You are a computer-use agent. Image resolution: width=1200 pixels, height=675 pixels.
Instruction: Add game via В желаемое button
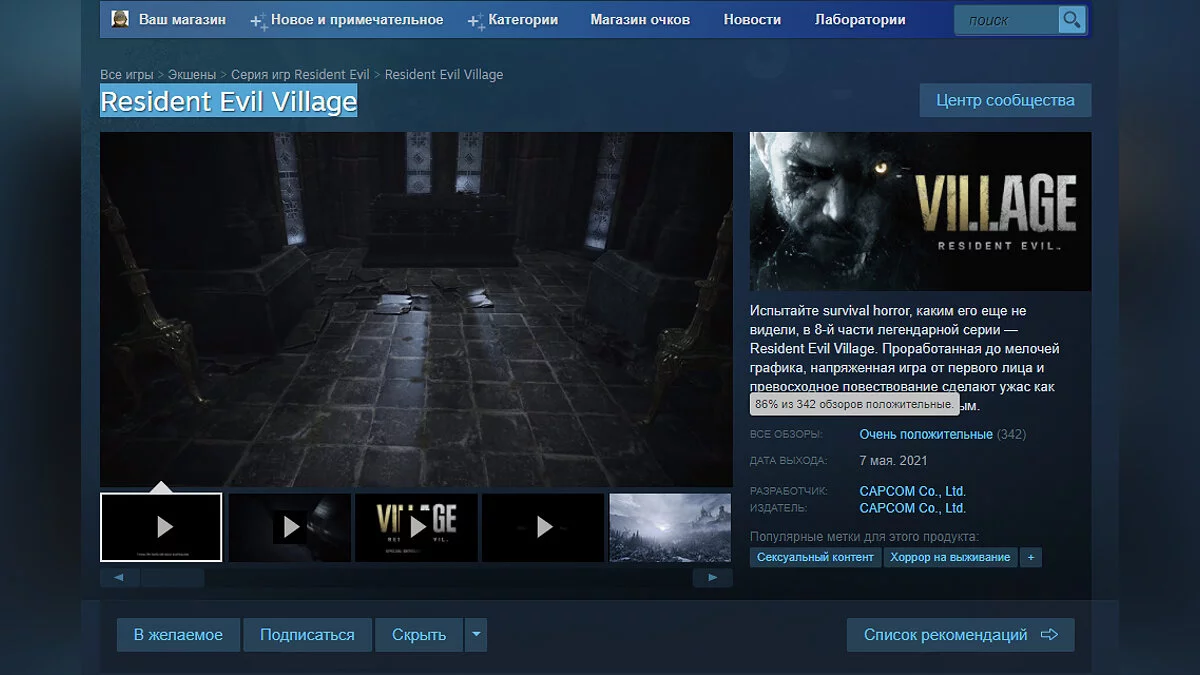click(x=178, y=635)
